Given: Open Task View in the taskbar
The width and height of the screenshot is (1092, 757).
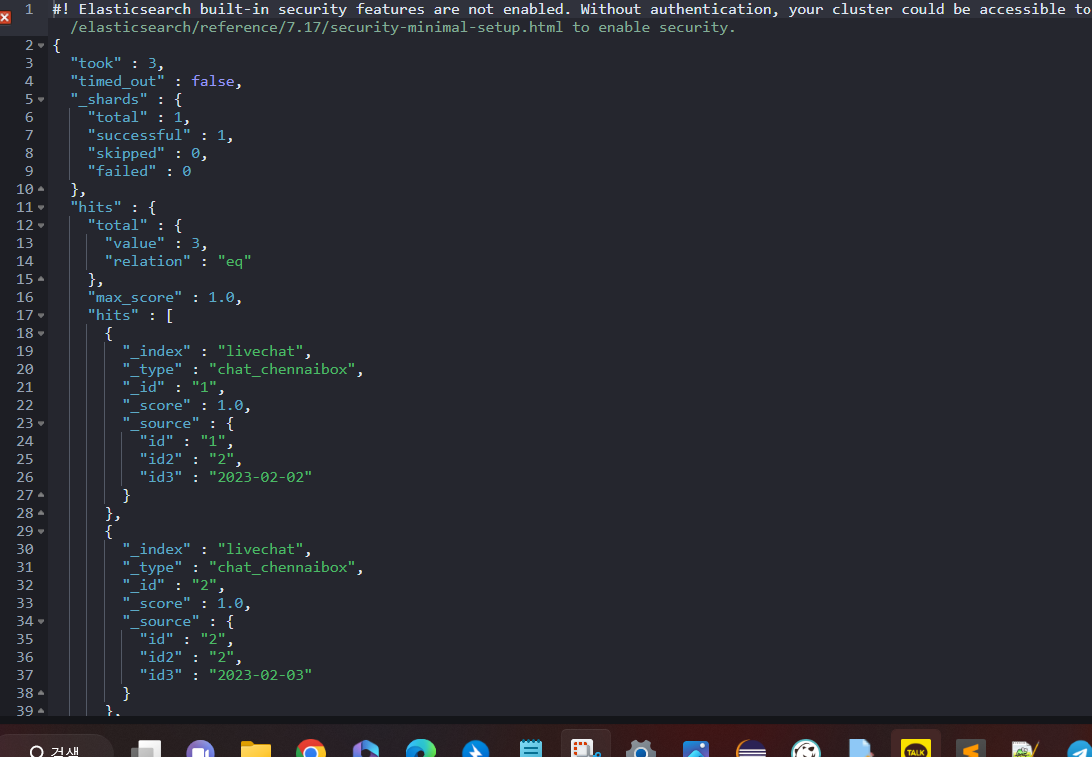Looking at the screenshot, I should click(x=146, y=749).
